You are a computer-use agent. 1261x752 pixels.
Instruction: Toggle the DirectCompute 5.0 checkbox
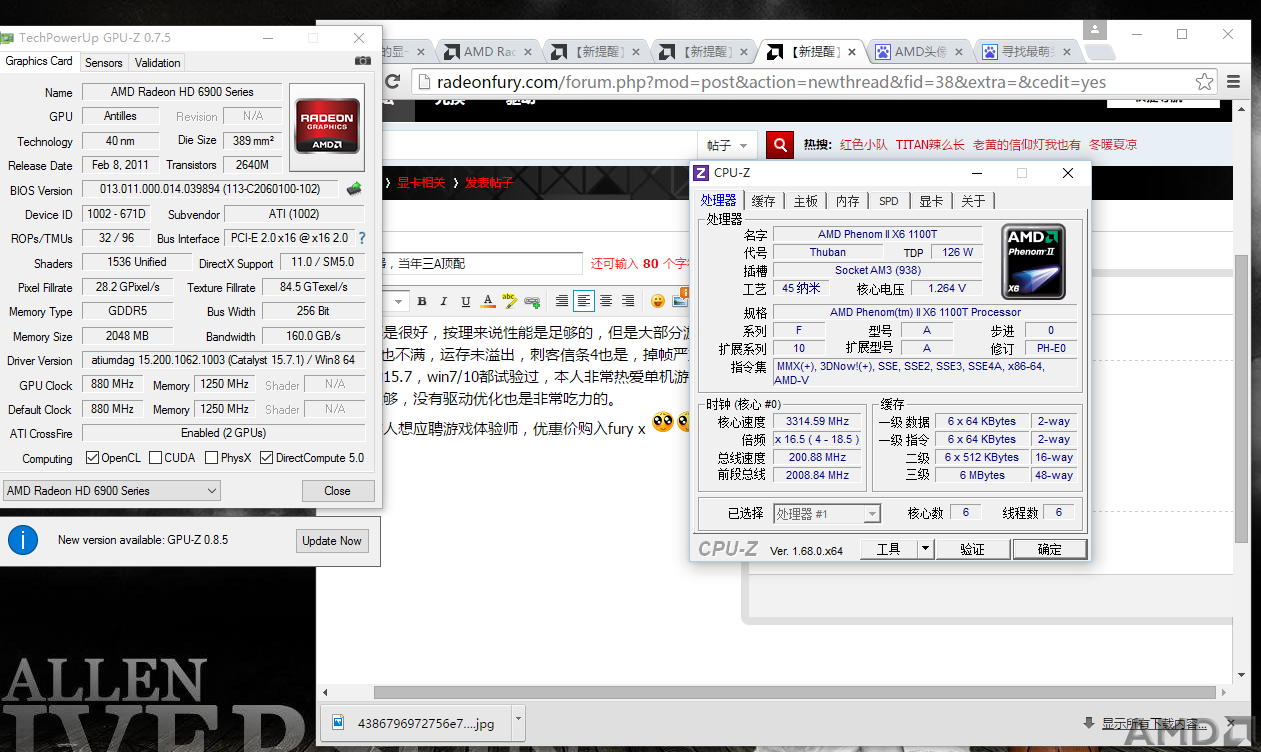point(266,458)
